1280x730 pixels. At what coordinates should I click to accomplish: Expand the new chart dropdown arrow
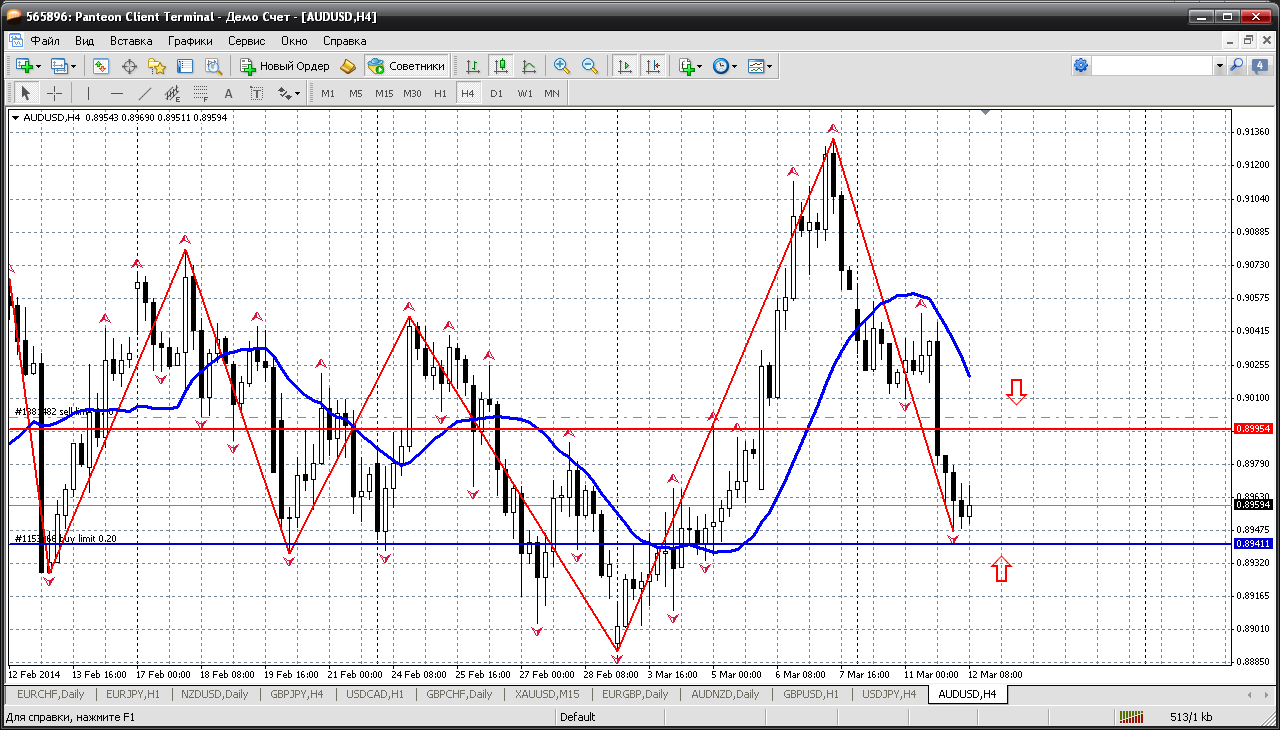(x=38, y=67)
